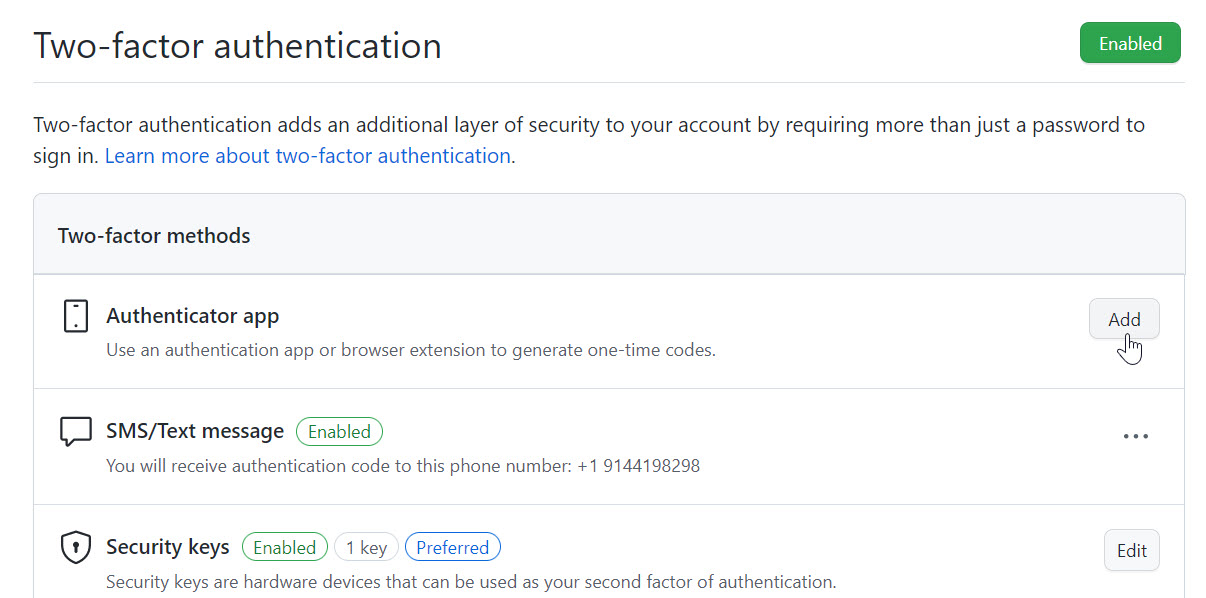
Task: Click the Authenticator app phone icon
Action: pos(75,315)
